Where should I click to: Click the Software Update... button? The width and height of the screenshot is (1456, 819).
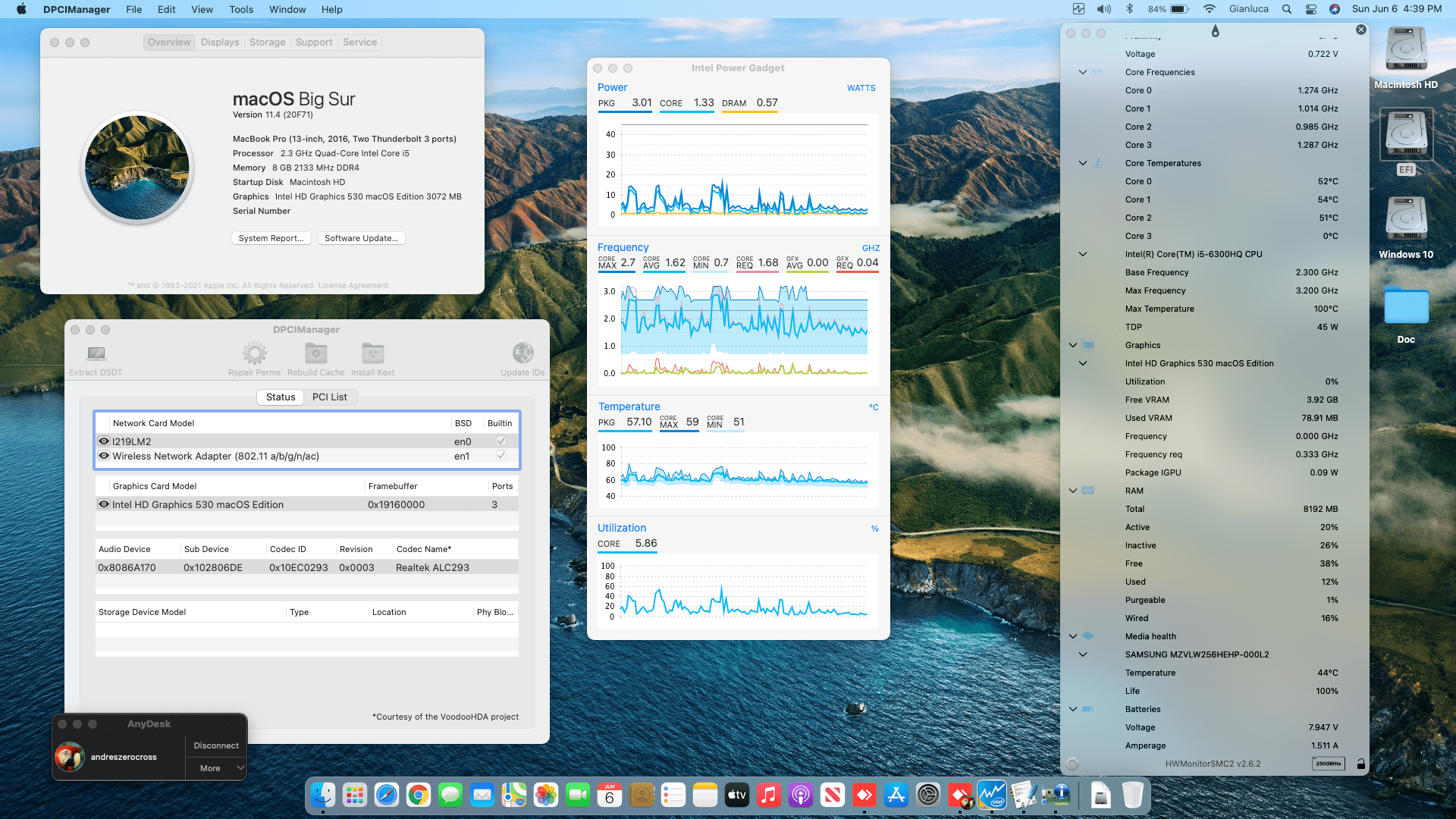(361, 238)
